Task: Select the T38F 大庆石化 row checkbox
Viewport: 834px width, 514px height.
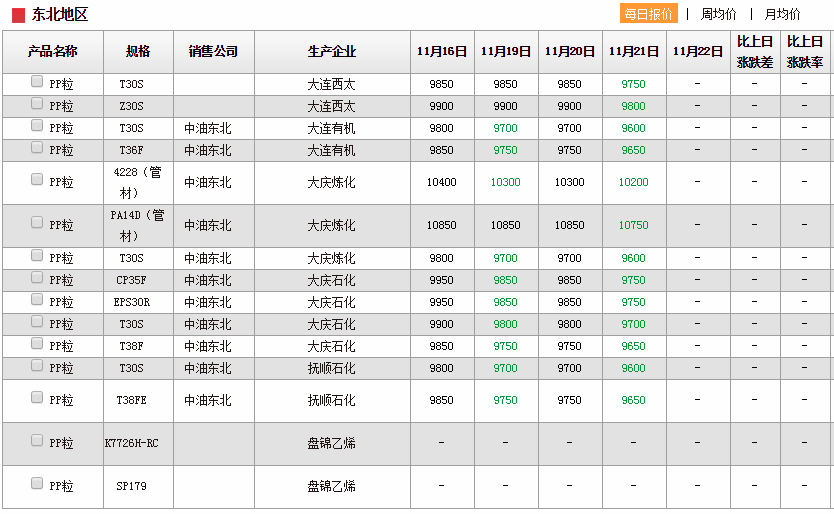Action: (37, 344)
